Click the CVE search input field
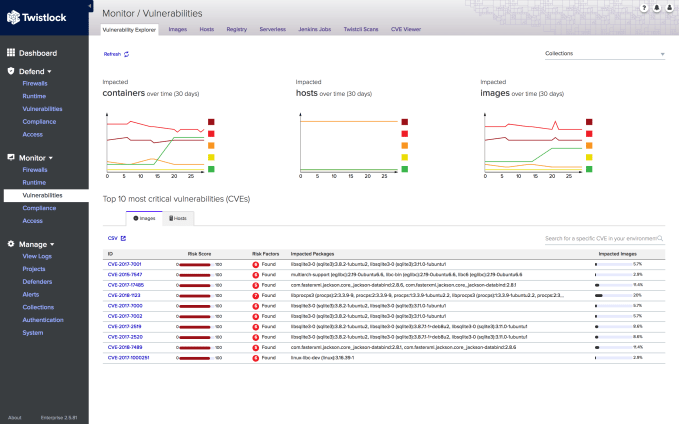Image resolution: width=679 pixels, height=424 pixels. pyautogui.click(x=600, y=239)
